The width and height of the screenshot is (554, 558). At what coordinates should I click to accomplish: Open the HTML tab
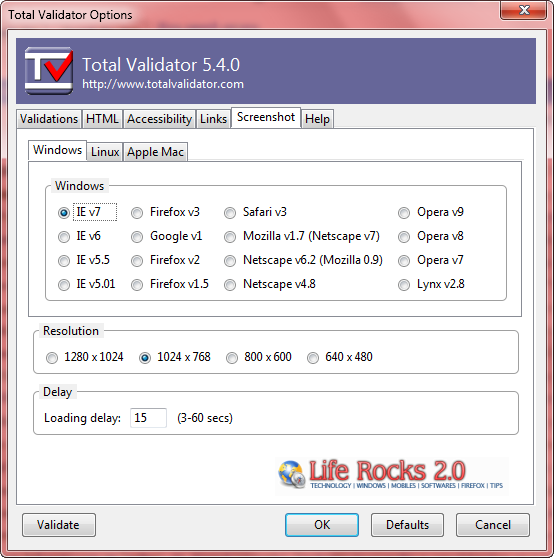102,119
